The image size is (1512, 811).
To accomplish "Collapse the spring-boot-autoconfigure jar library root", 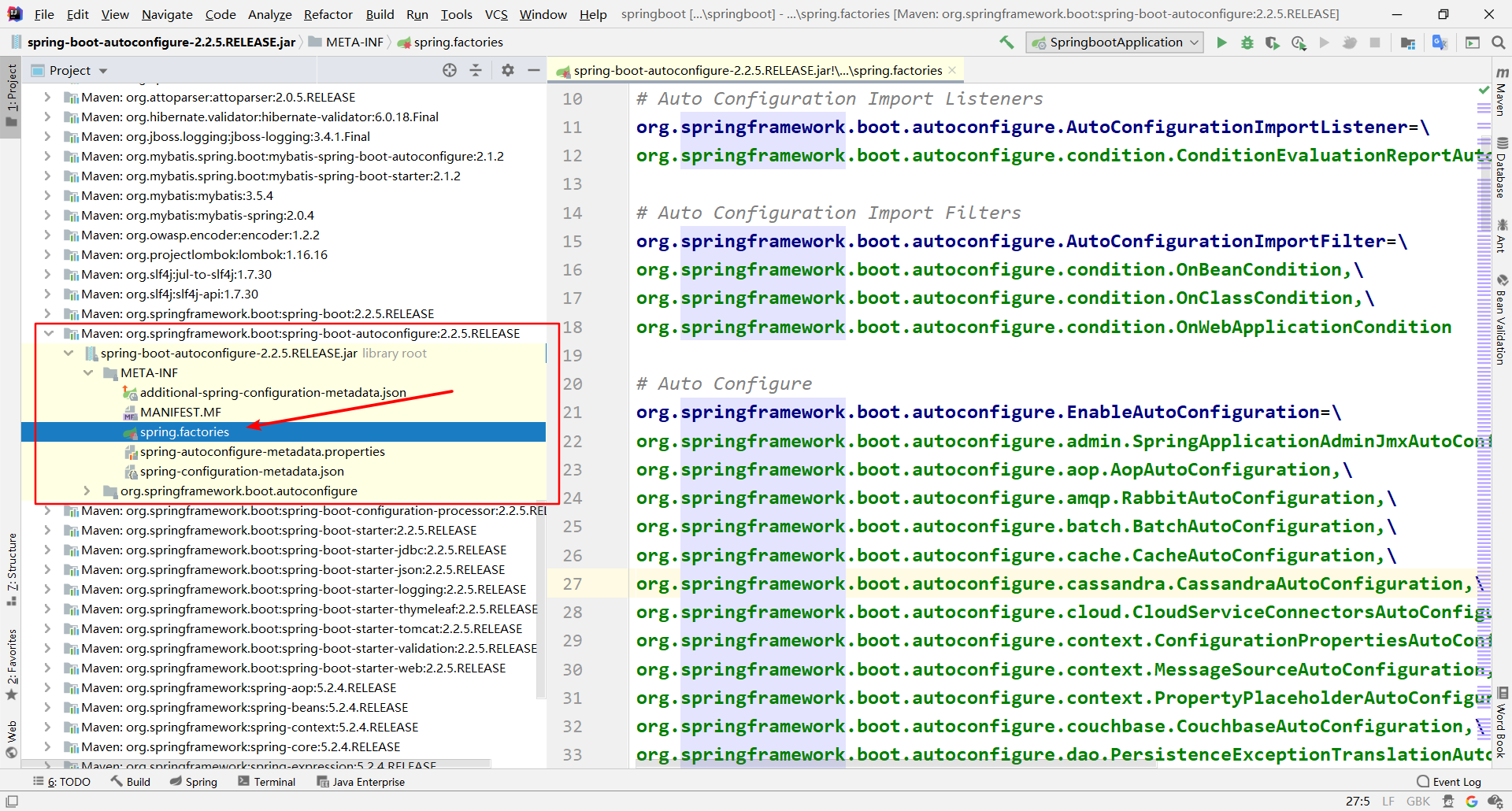I will point(68,354).
